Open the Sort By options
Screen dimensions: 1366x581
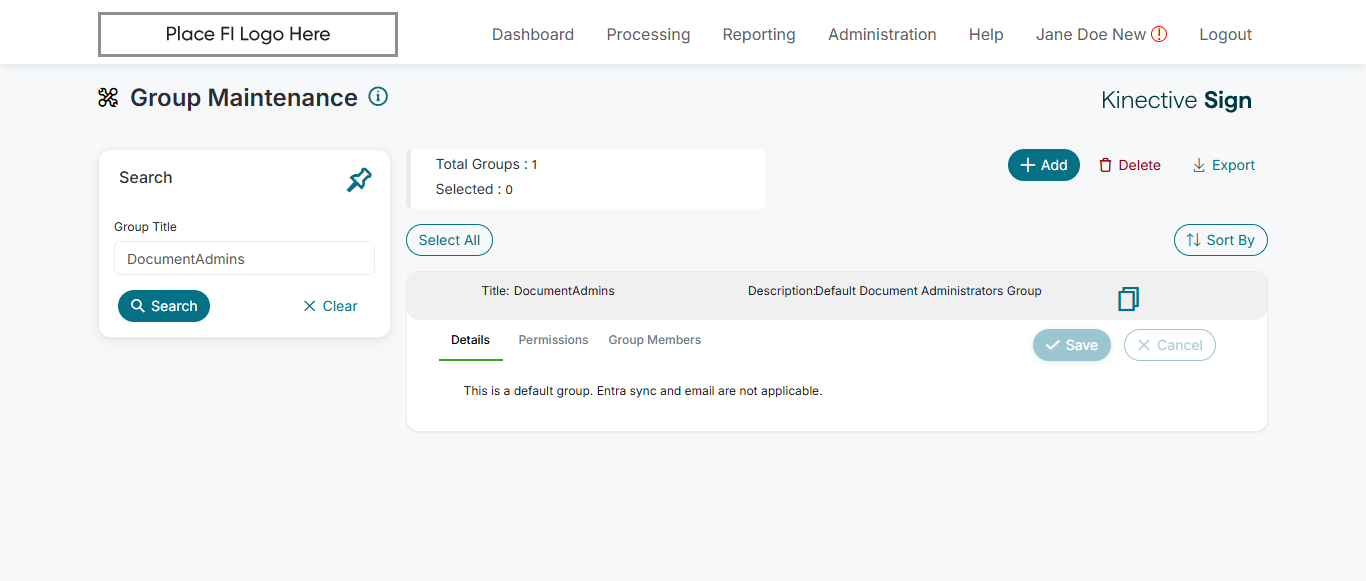1220,240
